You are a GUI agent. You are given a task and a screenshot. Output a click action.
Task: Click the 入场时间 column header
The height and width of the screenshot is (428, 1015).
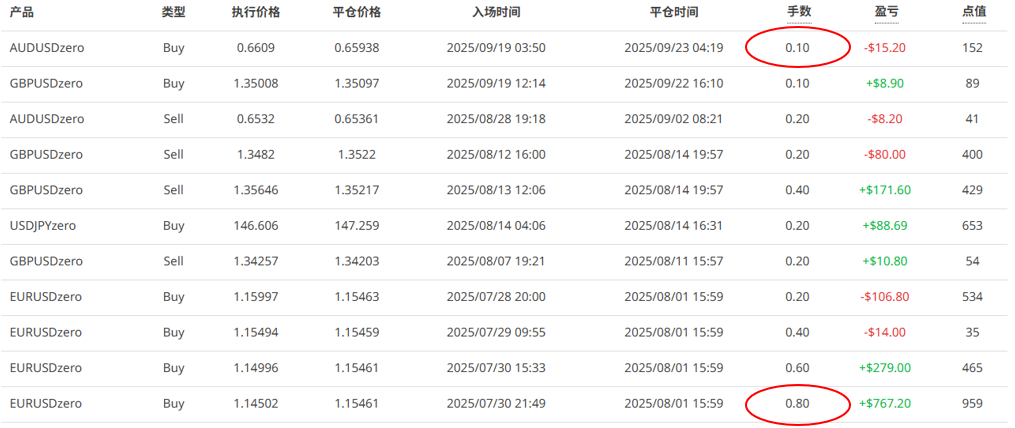pyautogui.click(x=495, y=12)
